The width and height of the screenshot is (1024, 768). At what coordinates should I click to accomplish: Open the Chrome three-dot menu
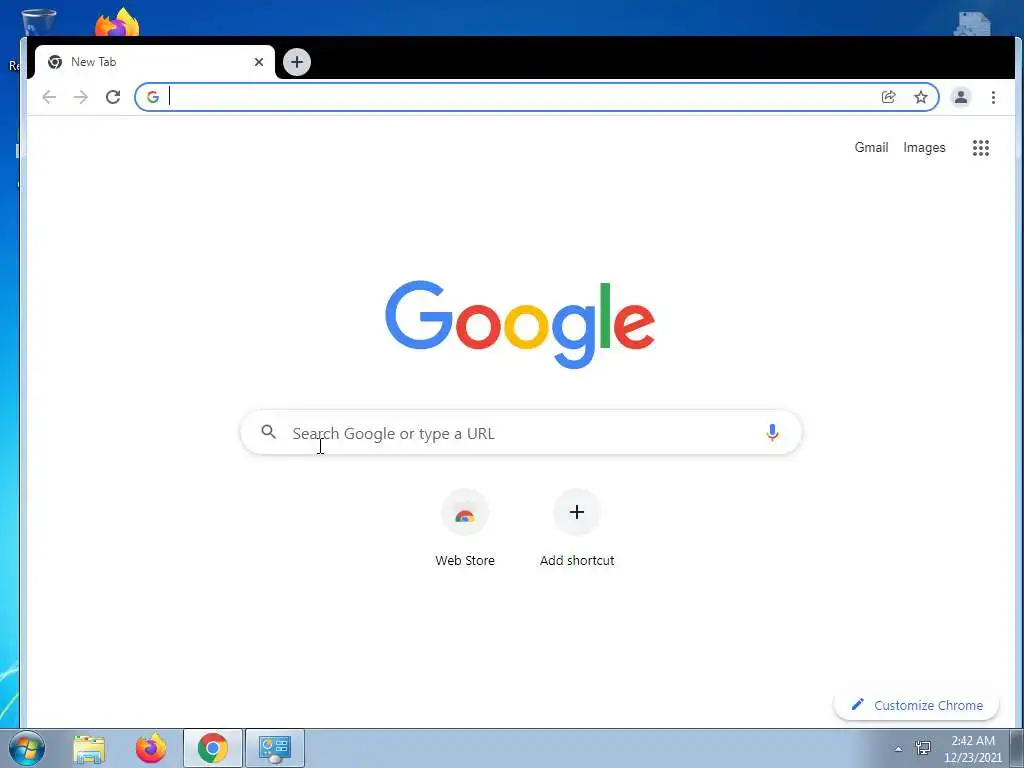[x=993, y=97]
